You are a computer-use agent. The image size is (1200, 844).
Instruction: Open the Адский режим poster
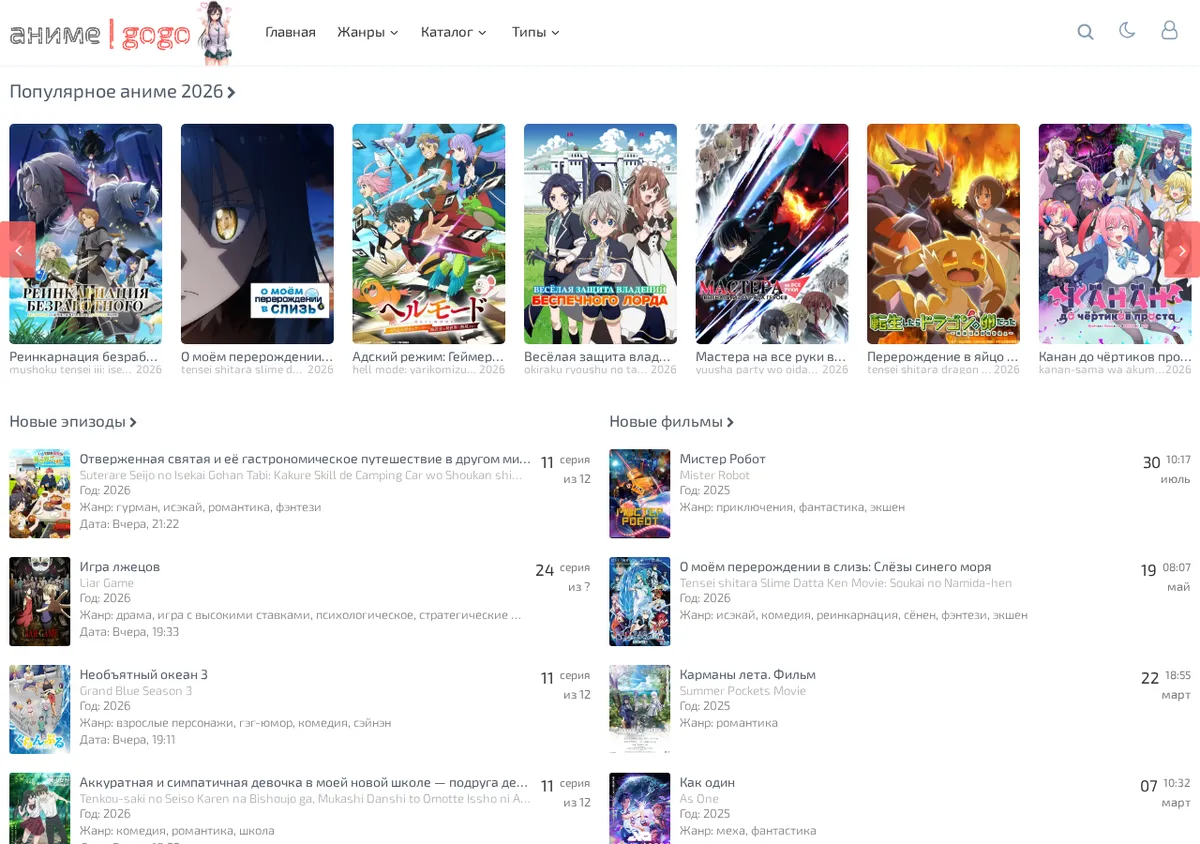tap(428, 234)
